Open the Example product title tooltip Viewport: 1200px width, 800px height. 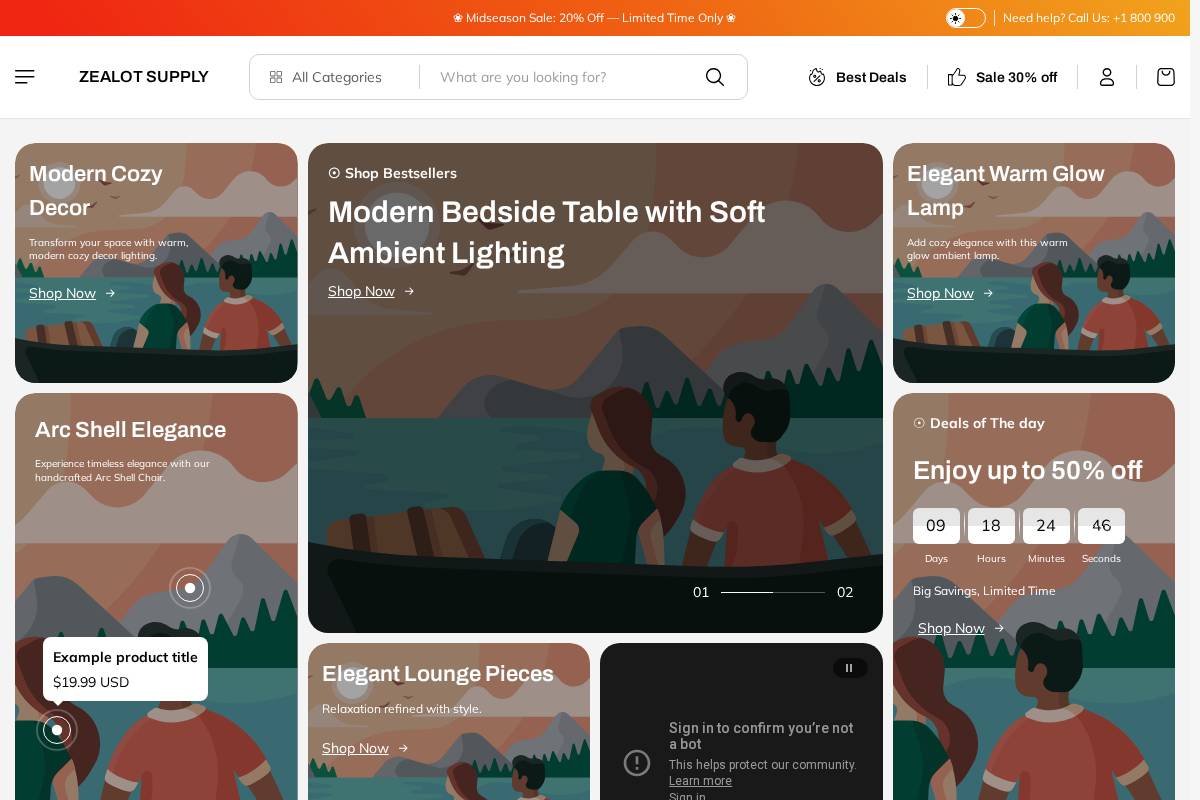tap(125, 657)
